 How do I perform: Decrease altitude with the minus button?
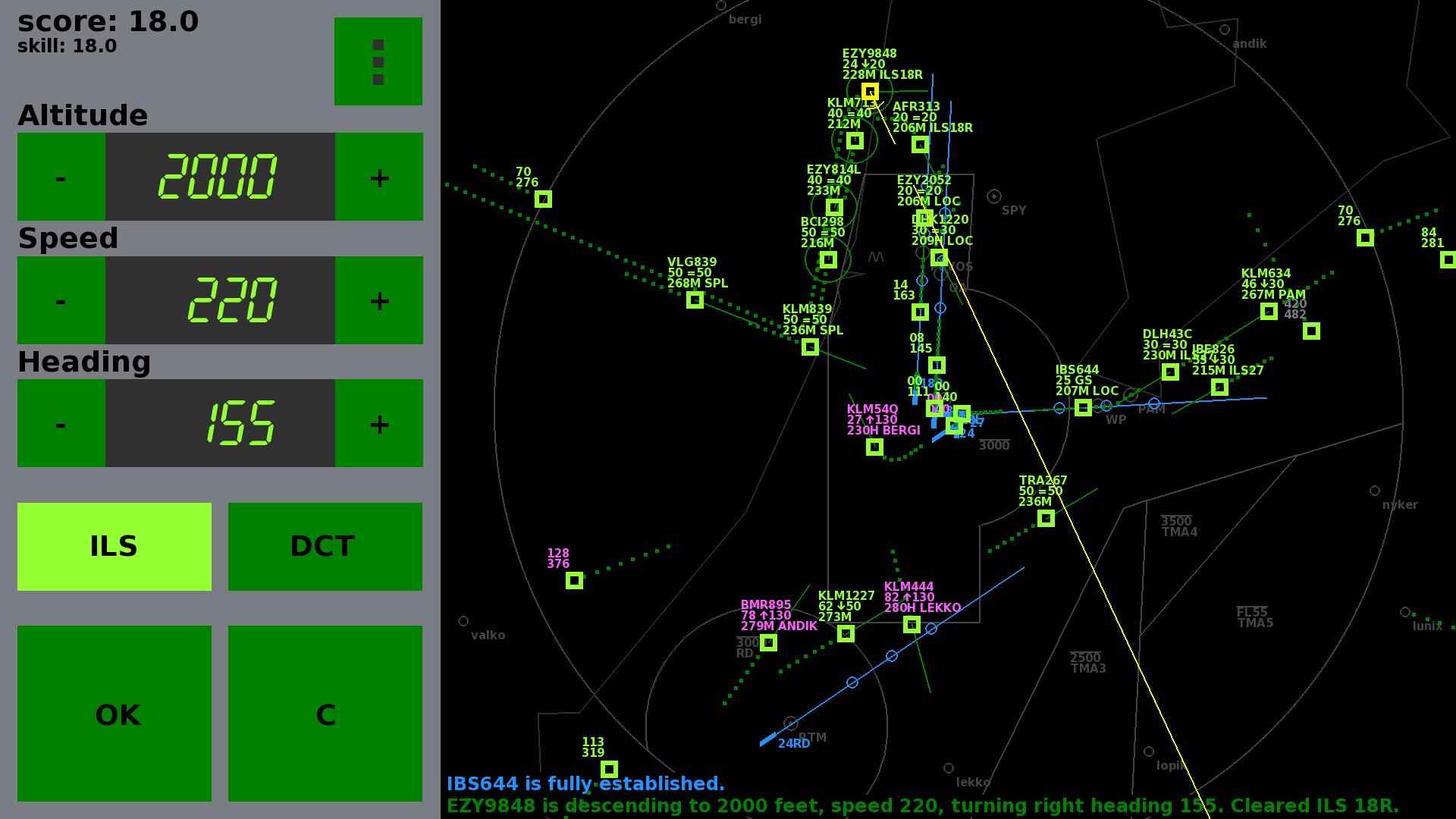click(x=61, y=177)
